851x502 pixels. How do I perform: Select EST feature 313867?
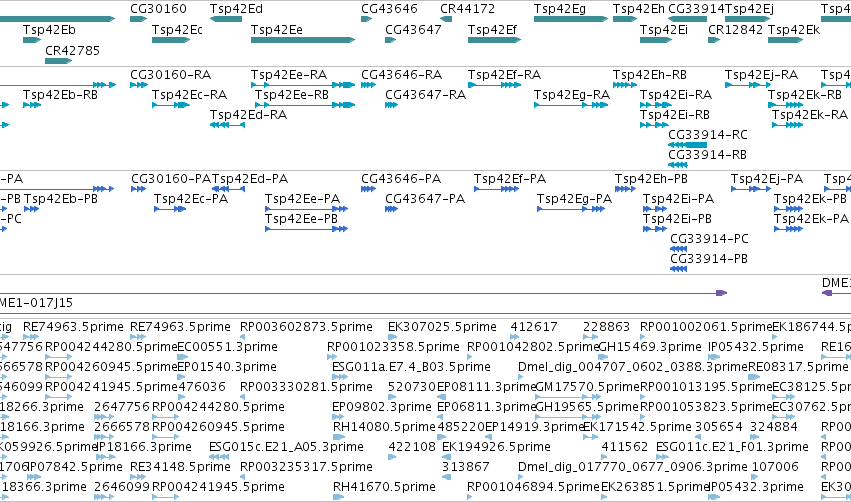[x=447, y=477]
